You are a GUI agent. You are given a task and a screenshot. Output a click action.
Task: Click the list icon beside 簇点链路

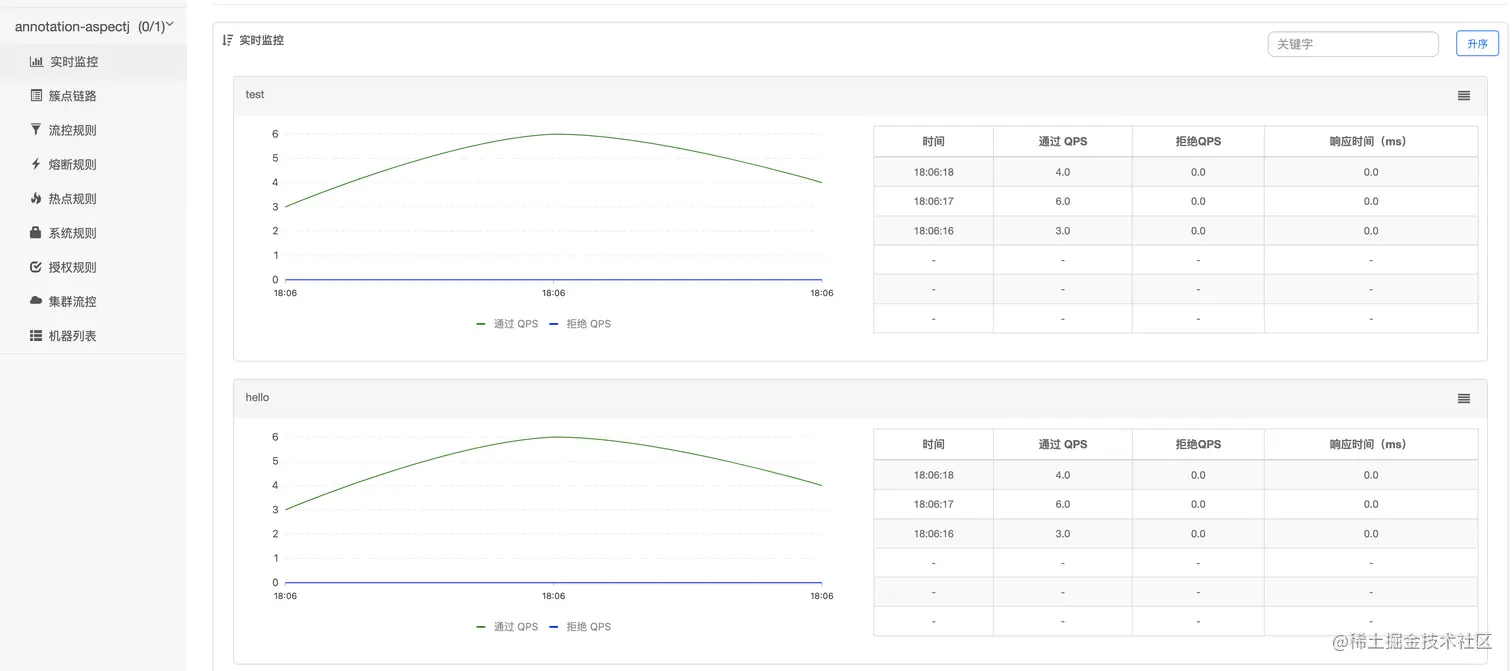36,96
